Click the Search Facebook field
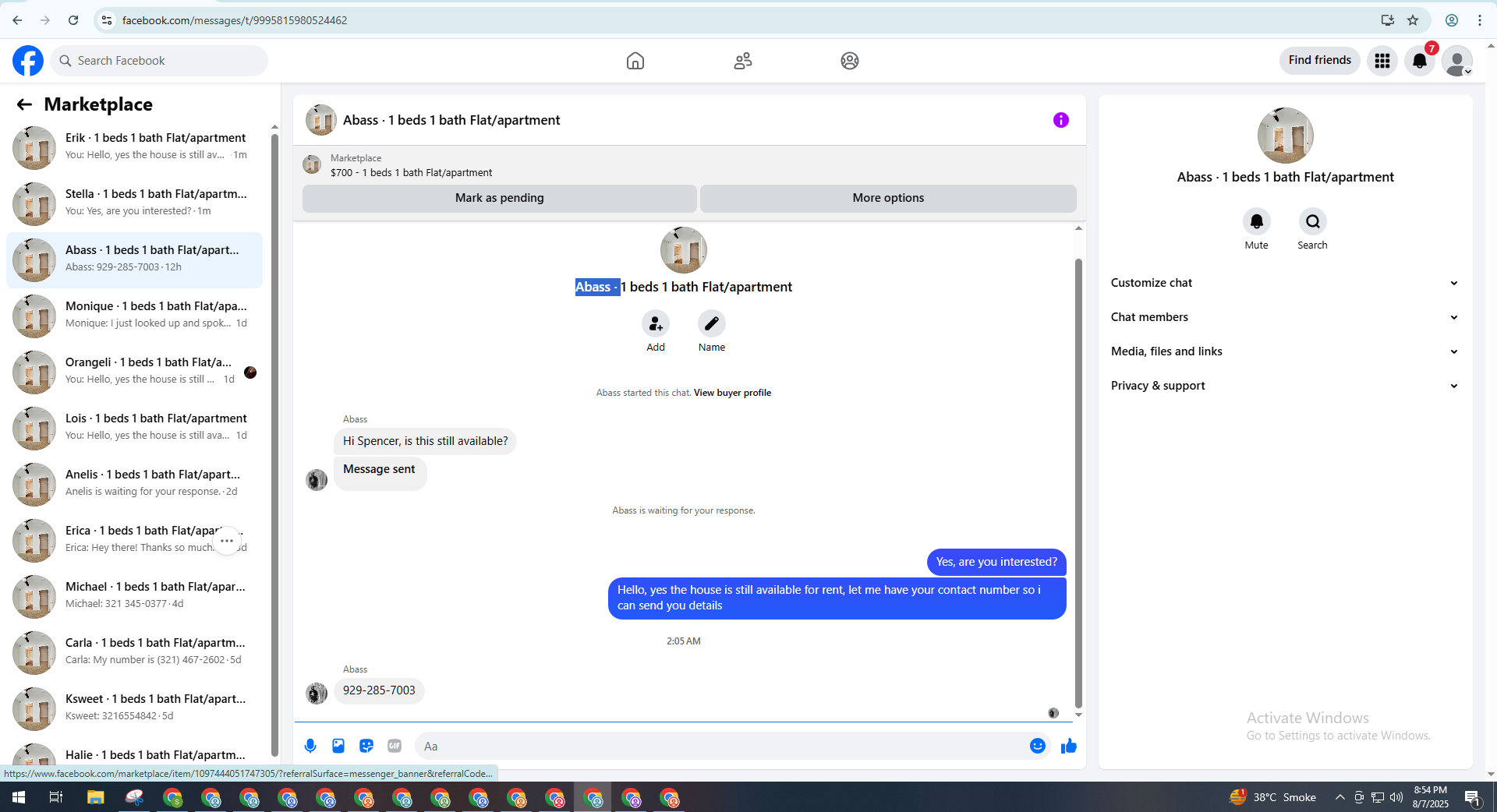The image size is (1497, 812). [x=159, y=61]
